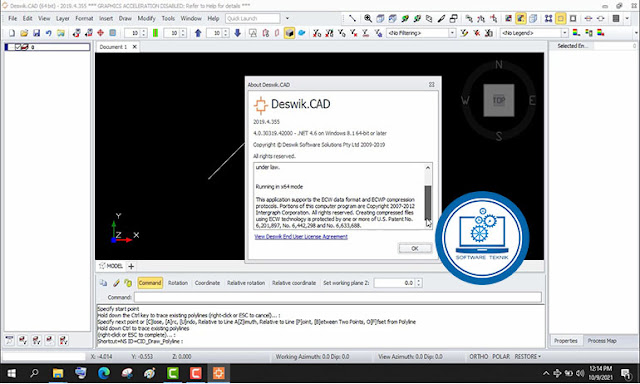
Task: Click the black square frame icon
Action: (573, 18)
